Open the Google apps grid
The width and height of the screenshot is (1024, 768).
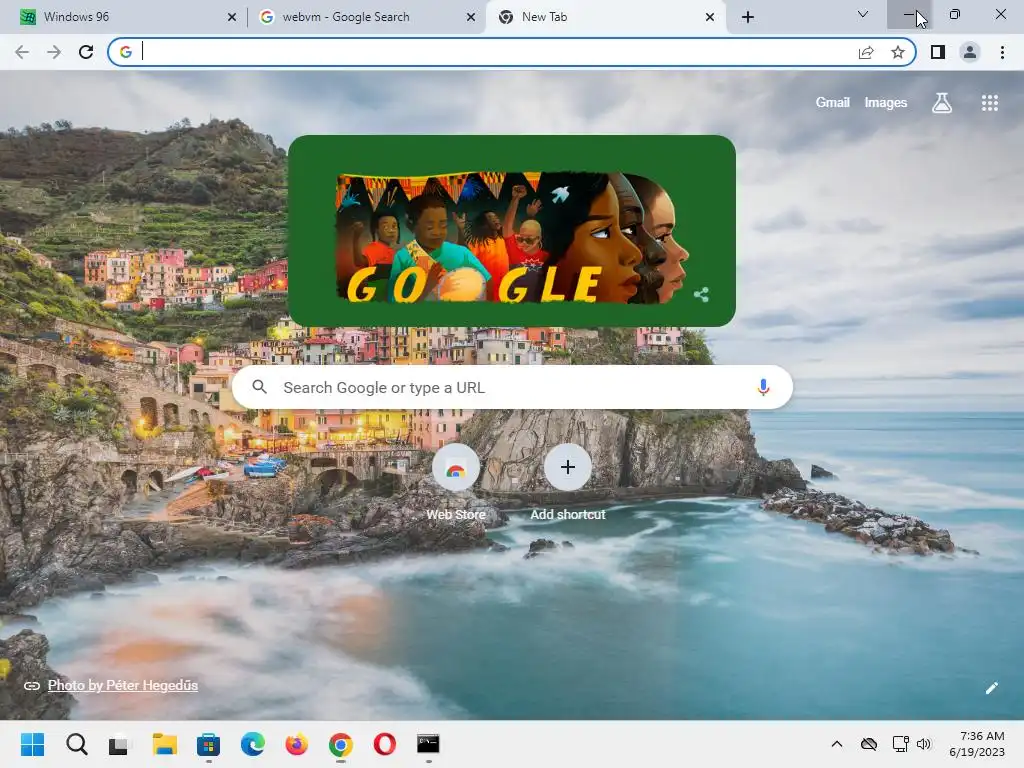pyautogui.click(x=989, y=103)
